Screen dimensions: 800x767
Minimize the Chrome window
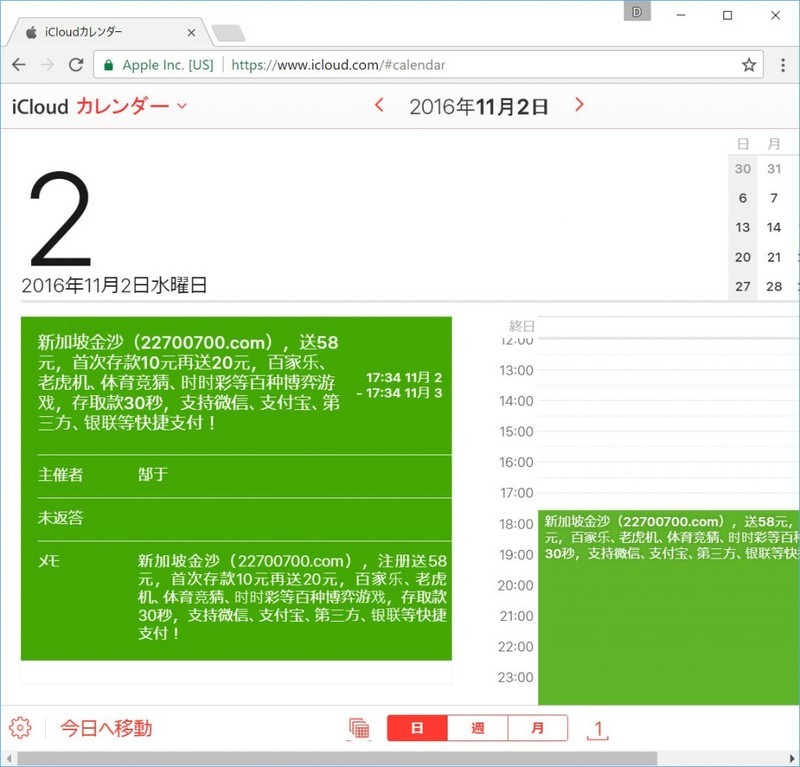tap(681, 15)
